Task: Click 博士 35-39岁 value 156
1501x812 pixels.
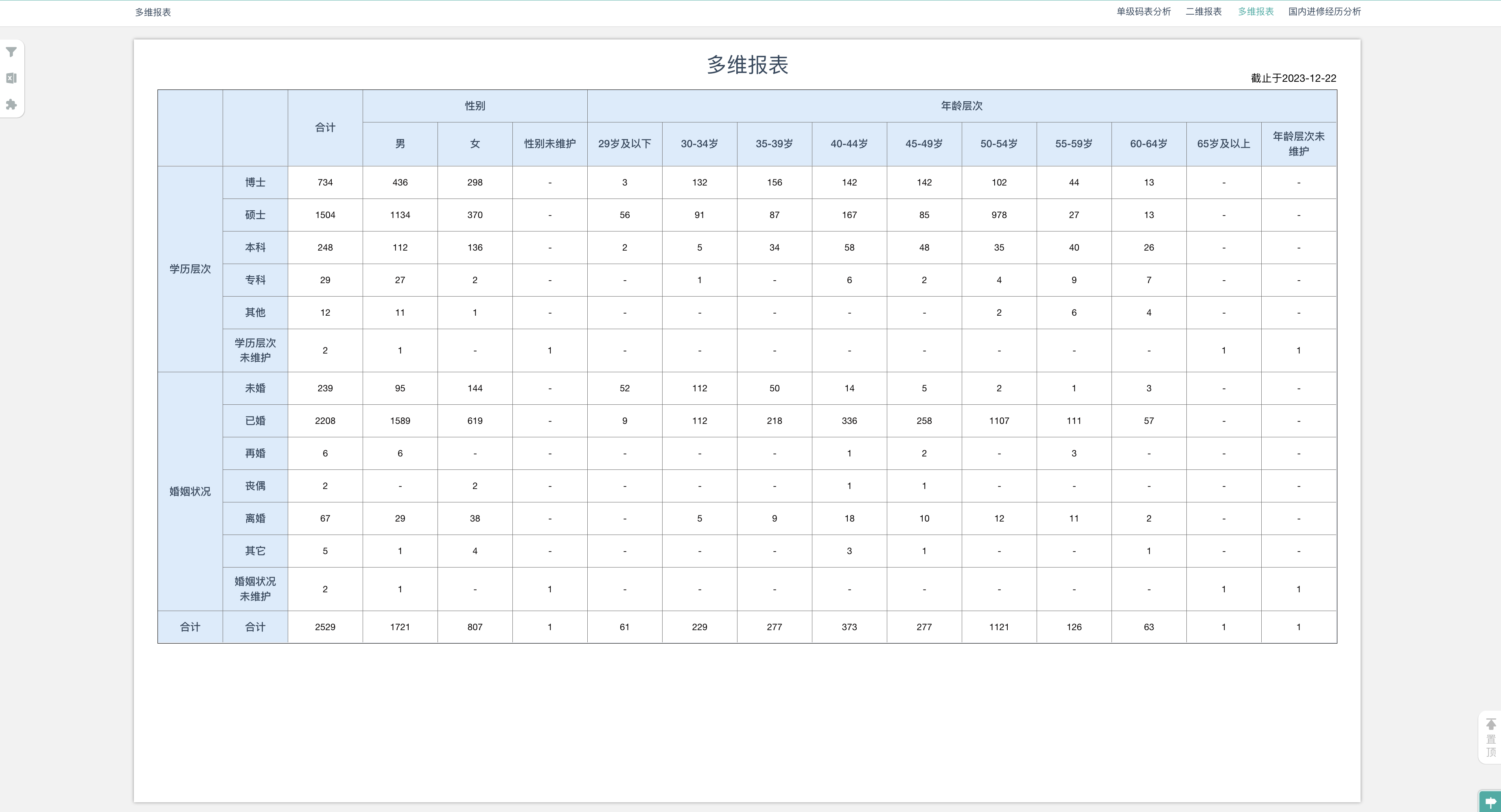Action: (775, 182)
